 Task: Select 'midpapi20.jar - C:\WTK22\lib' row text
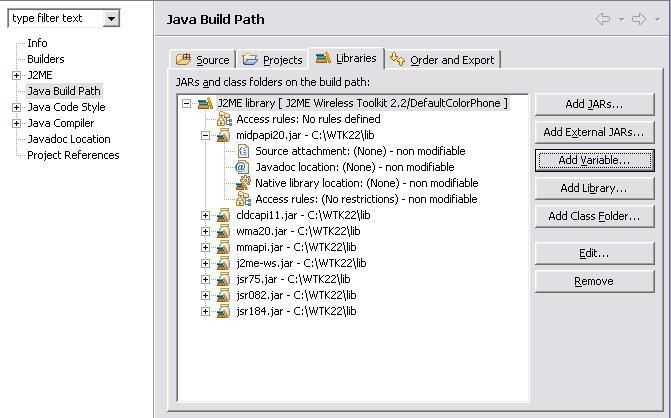(x=305, y=135)
